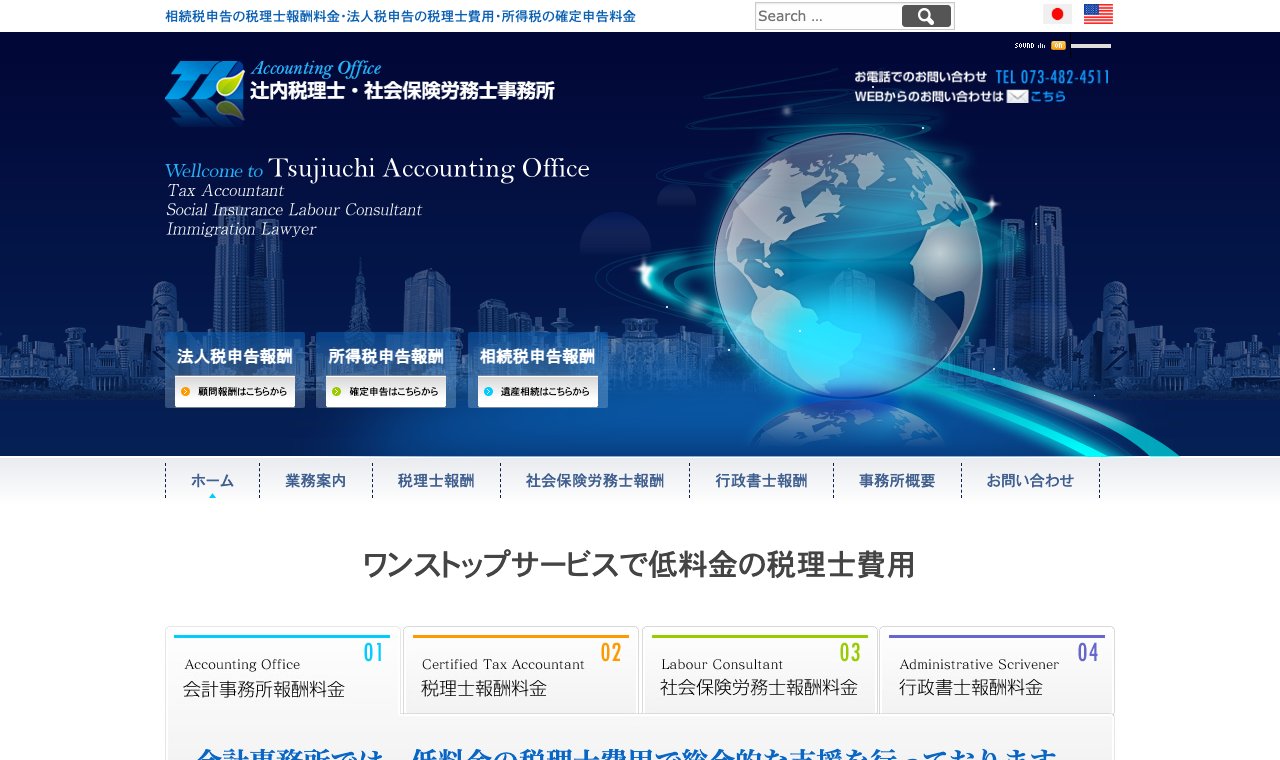Viewport: 1280px width, 760px height.
Task: Toggle the SOUND ON switch
Action: click(1058, 45)
